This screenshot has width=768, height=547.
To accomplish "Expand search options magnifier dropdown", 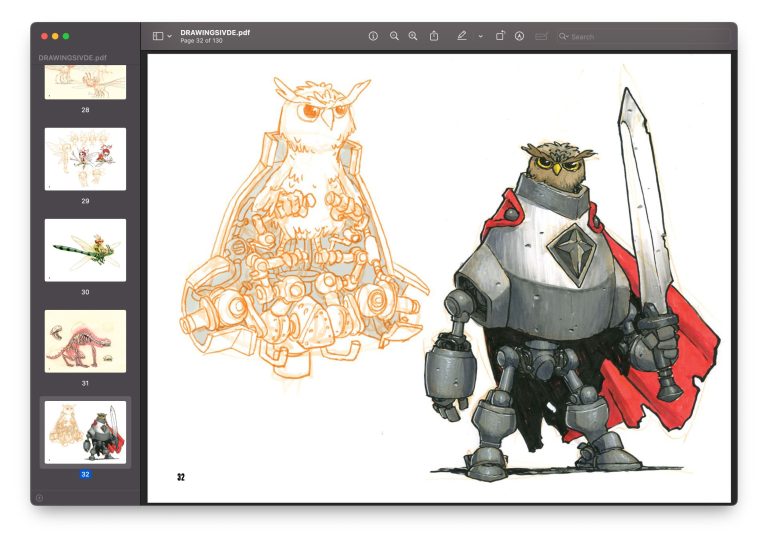I will (563, 36).
